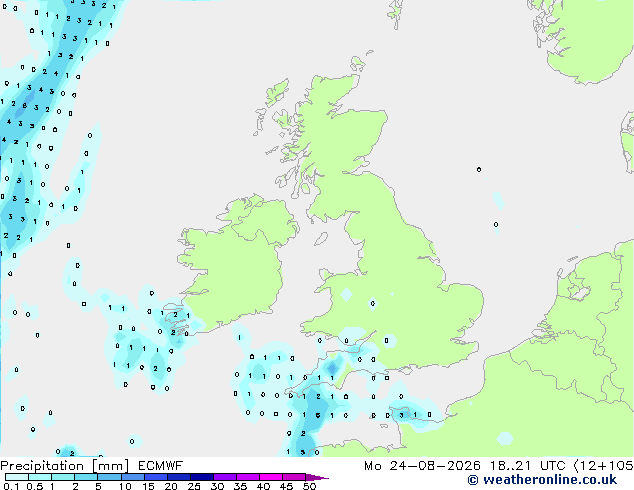Click the '15' legend value label

(148, 486)
